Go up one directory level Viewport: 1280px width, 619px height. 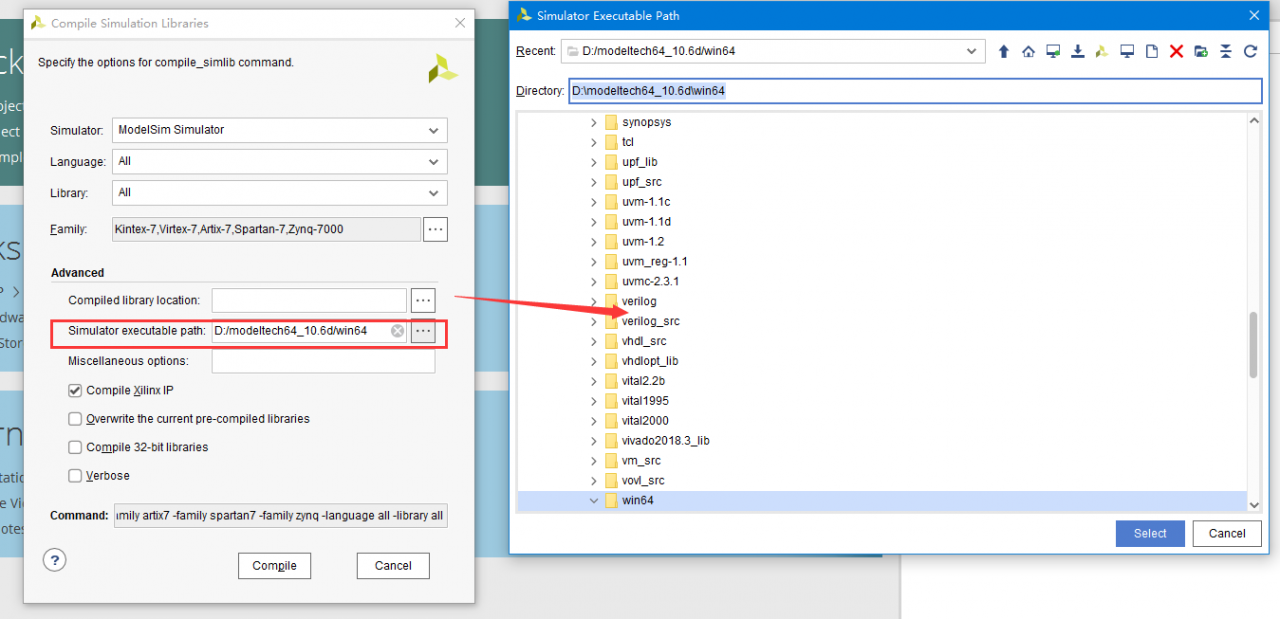coord(1004,51)
